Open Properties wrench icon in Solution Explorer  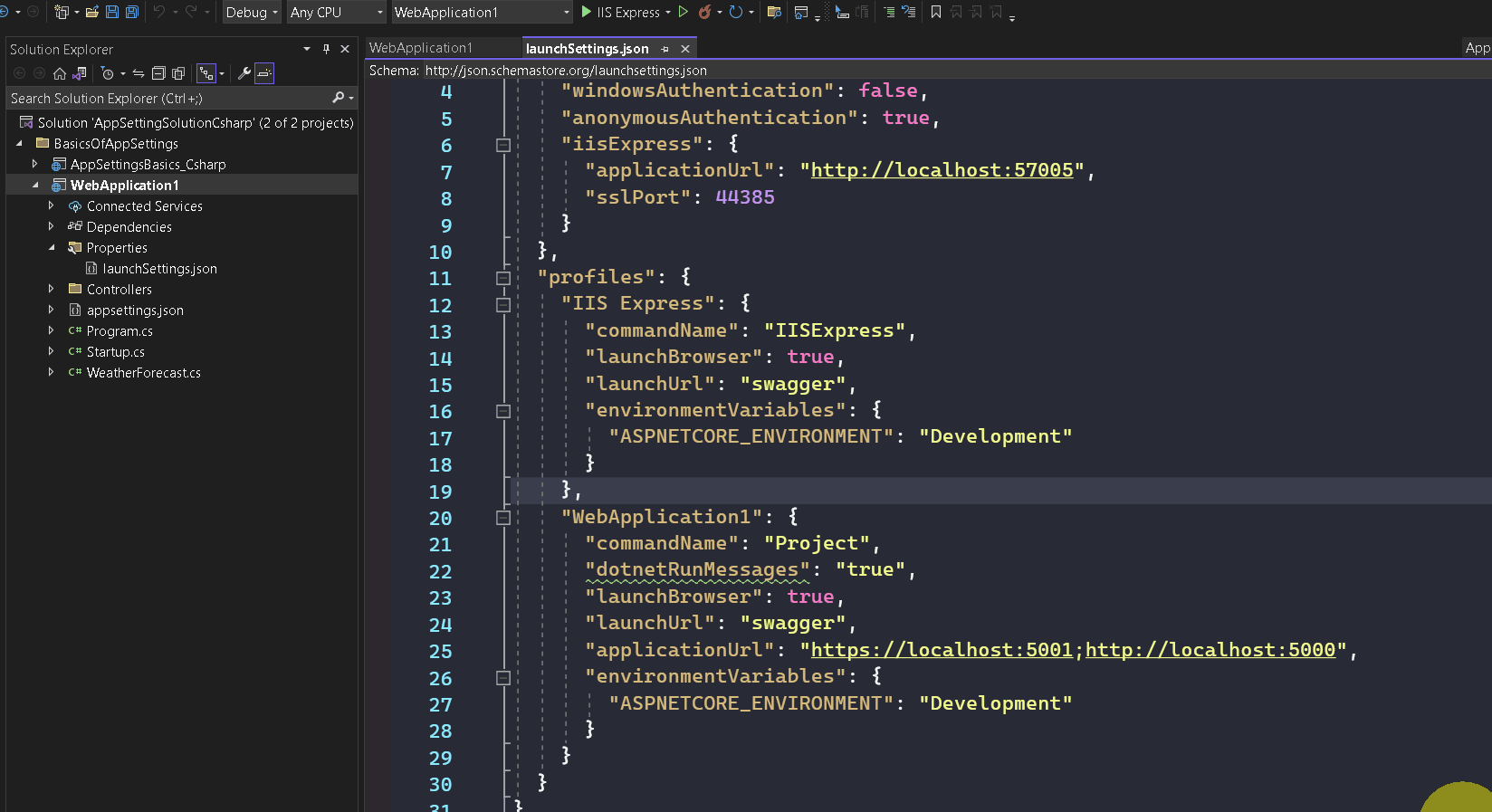pyautogui.click(x=244, y=73)
